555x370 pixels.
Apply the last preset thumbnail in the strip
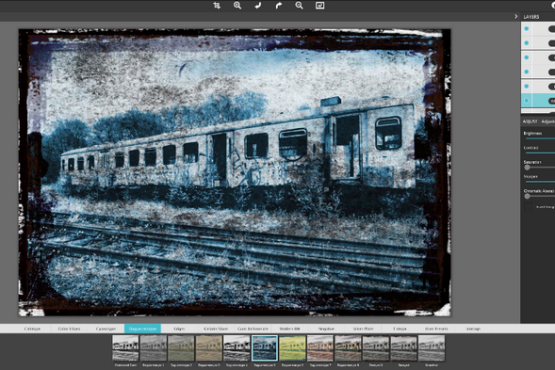pyautogui.click(x=431, y=348)
